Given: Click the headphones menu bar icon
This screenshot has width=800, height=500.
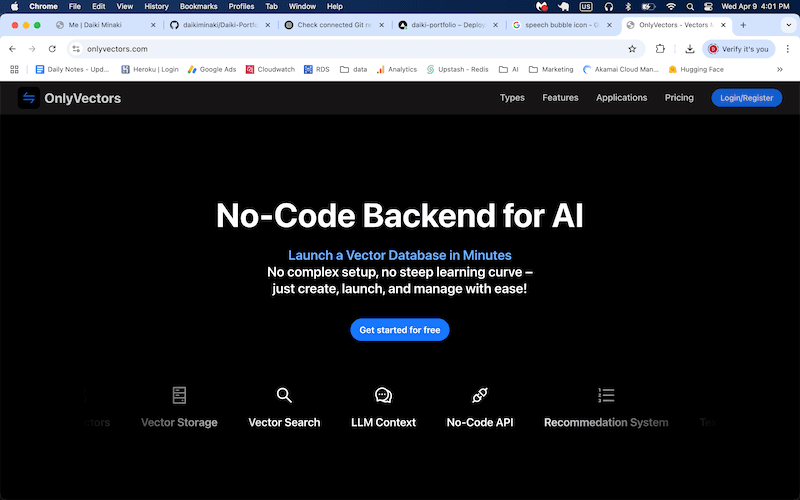Looking at the screenshot, I should click(x=608, y=7).
